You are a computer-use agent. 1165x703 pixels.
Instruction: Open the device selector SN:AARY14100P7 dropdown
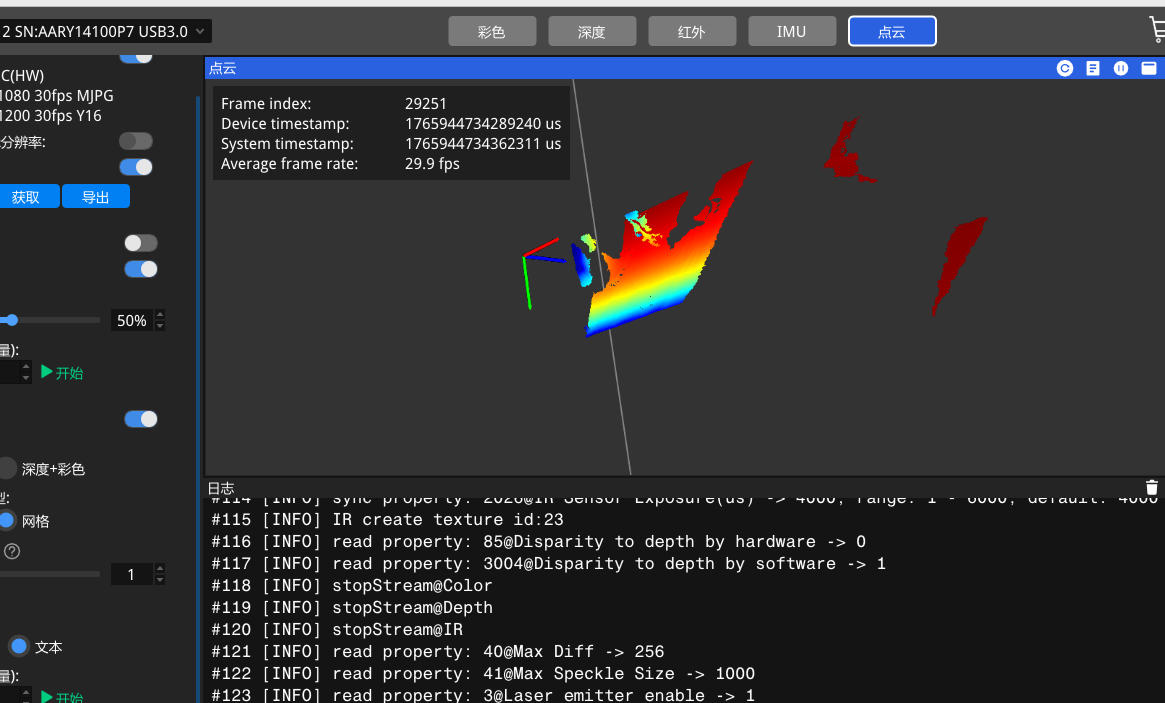[x=105, y=31]
